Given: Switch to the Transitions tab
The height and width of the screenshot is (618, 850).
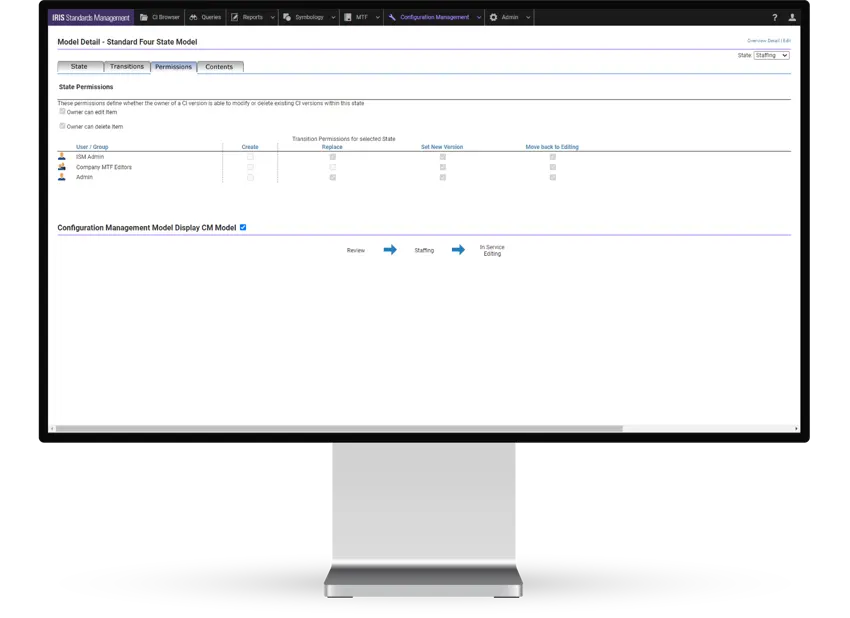Looking at the screenshot, I should click(126, 66).
